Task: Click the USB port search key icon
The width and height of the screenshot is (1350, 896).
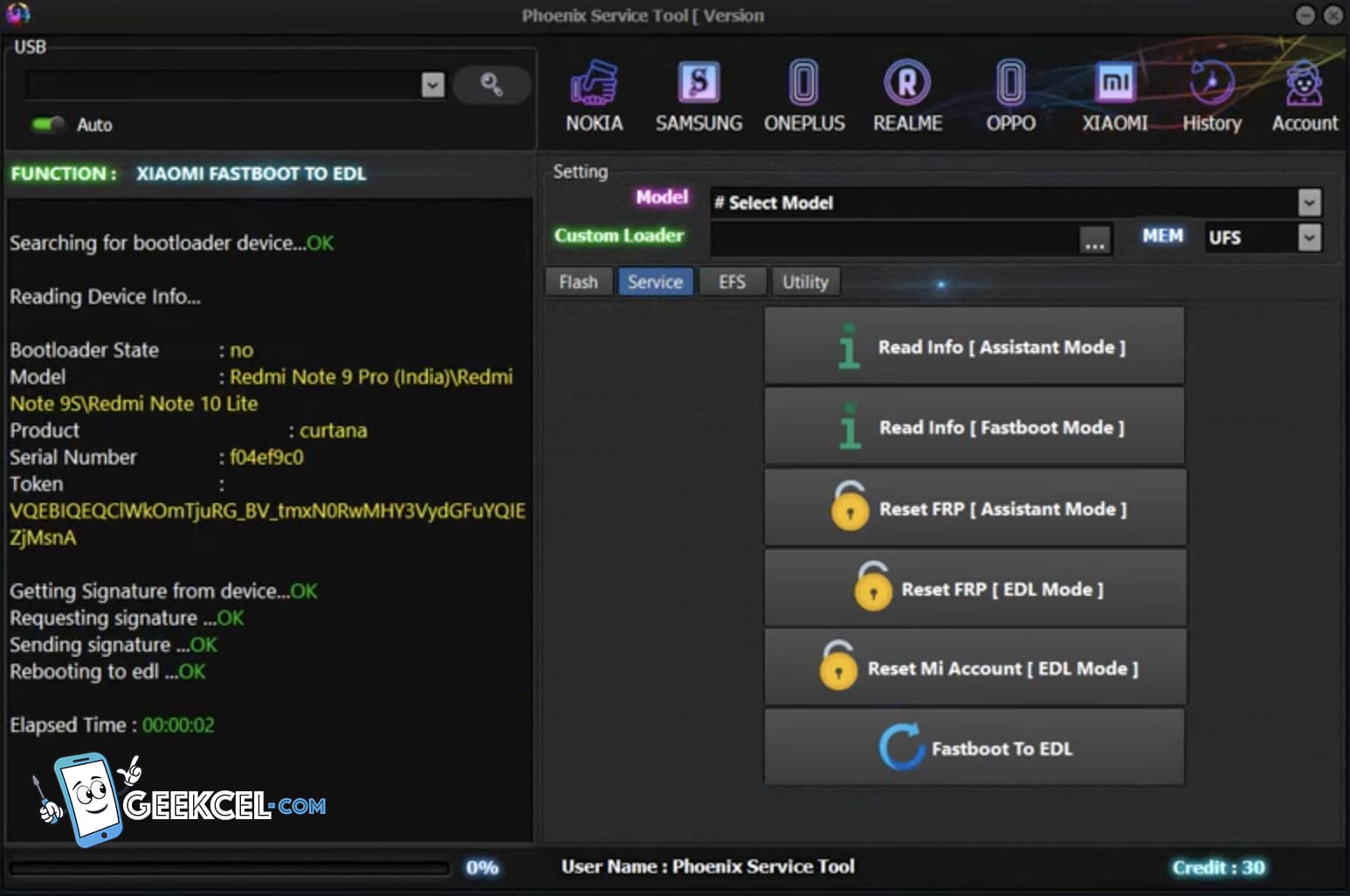Action: pyautogui.click(x=492, y=85)
